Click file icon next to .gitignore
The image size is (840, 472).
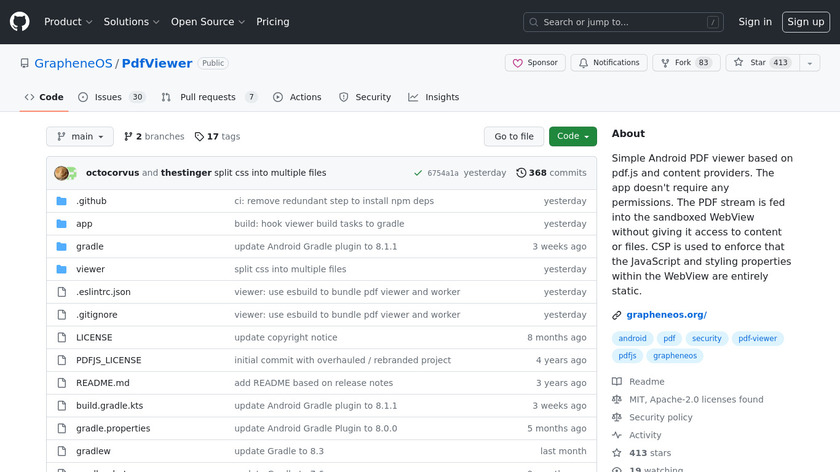pos(62,314)
